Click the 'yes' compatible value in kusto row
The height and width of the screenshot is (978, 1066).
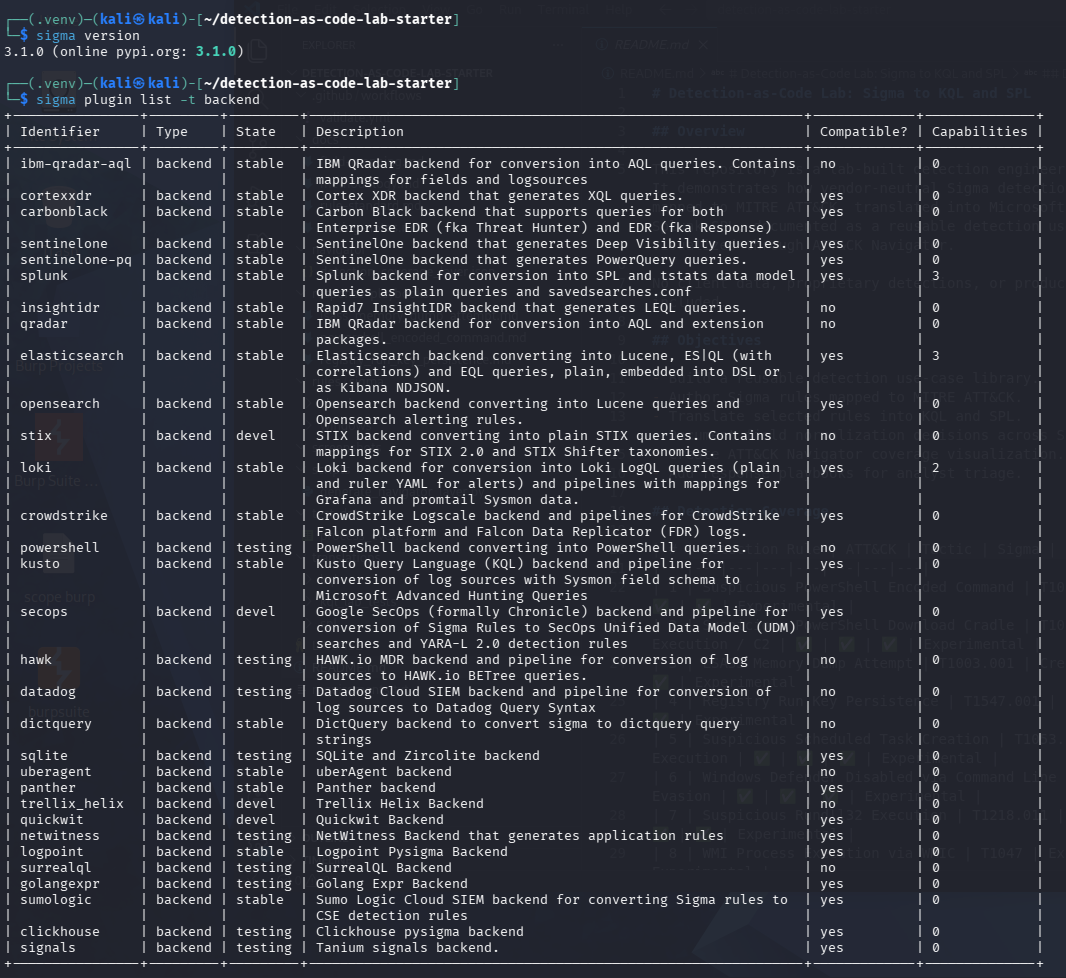click(831, 564)
